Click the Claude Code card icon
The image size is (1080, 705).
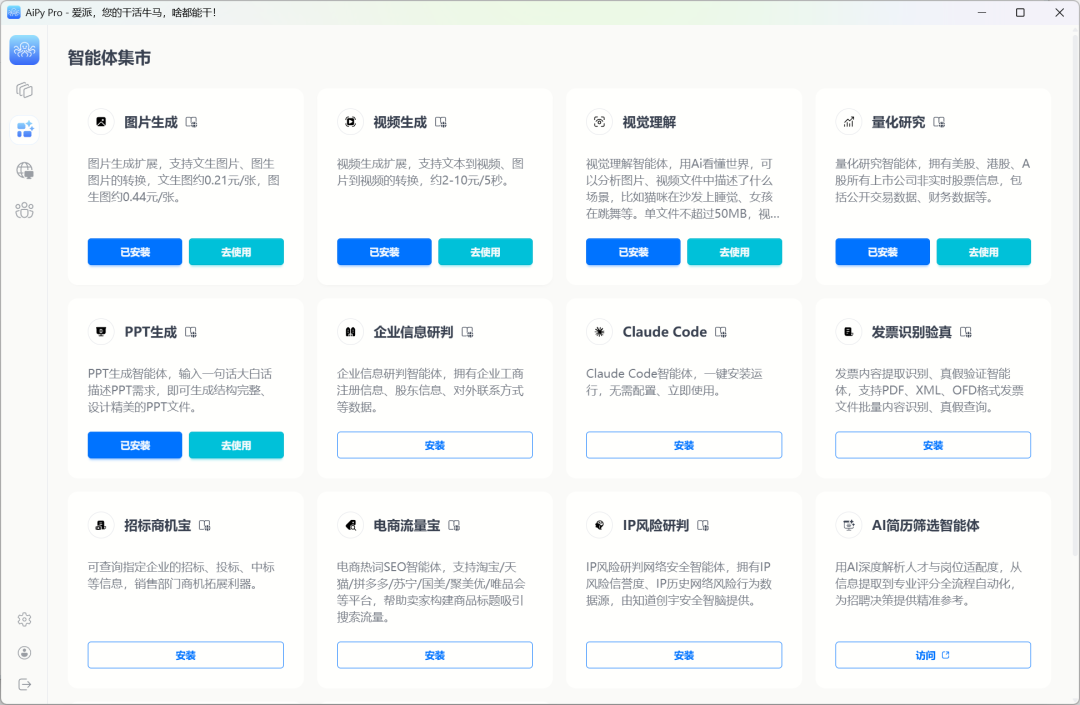pos(599,332)
